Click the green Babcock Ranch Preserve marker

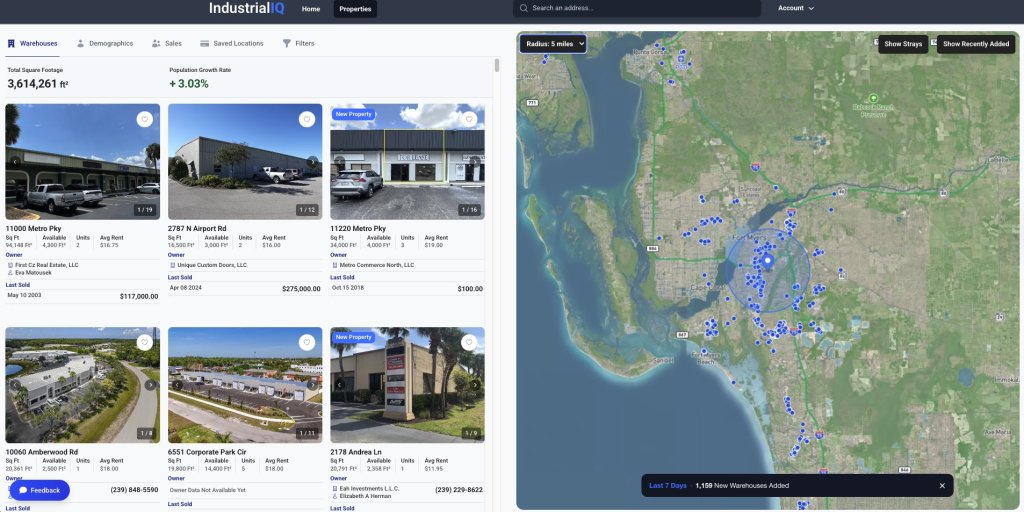(x=873, y=98)
